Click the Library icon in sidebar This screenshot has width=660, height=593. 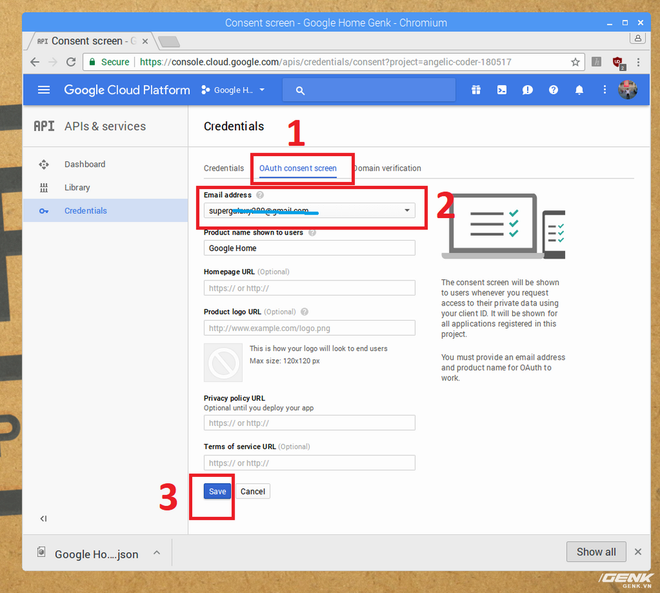44,187
